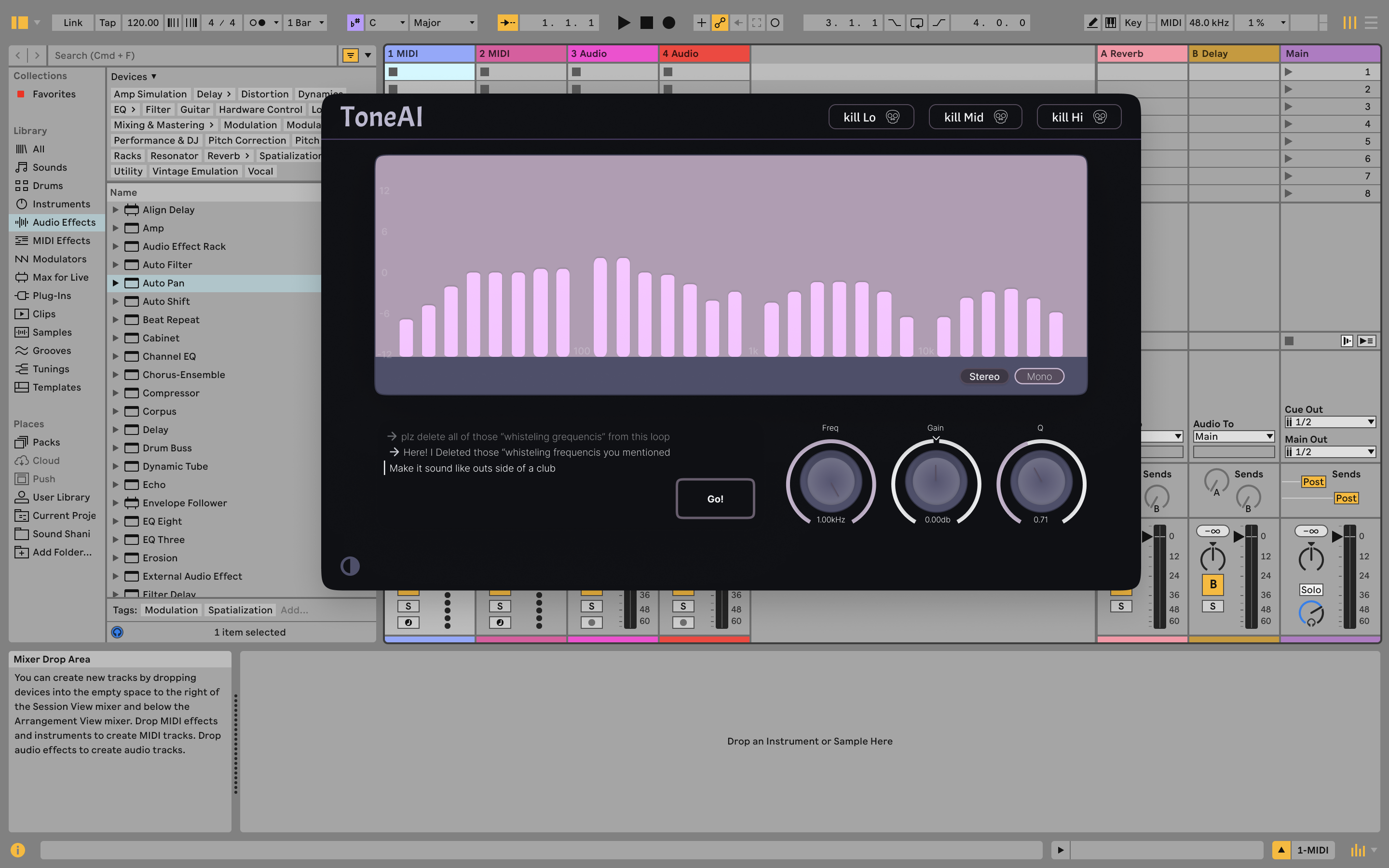Enable the Follow playback arrow icon

(507, 22)
